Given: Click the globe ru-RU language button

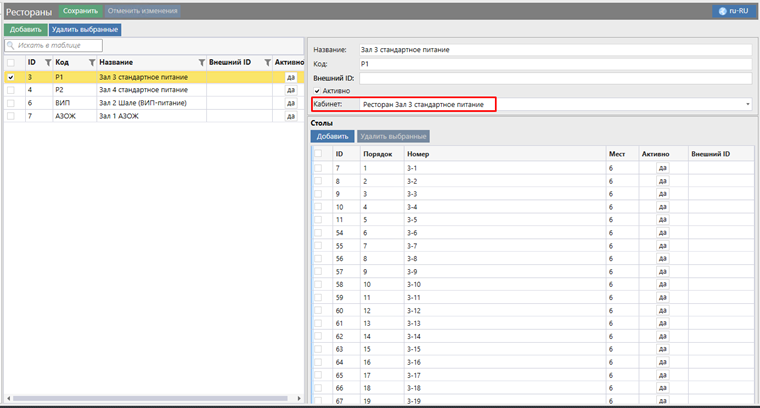Looking at the screenshot, I should [733, 10].
